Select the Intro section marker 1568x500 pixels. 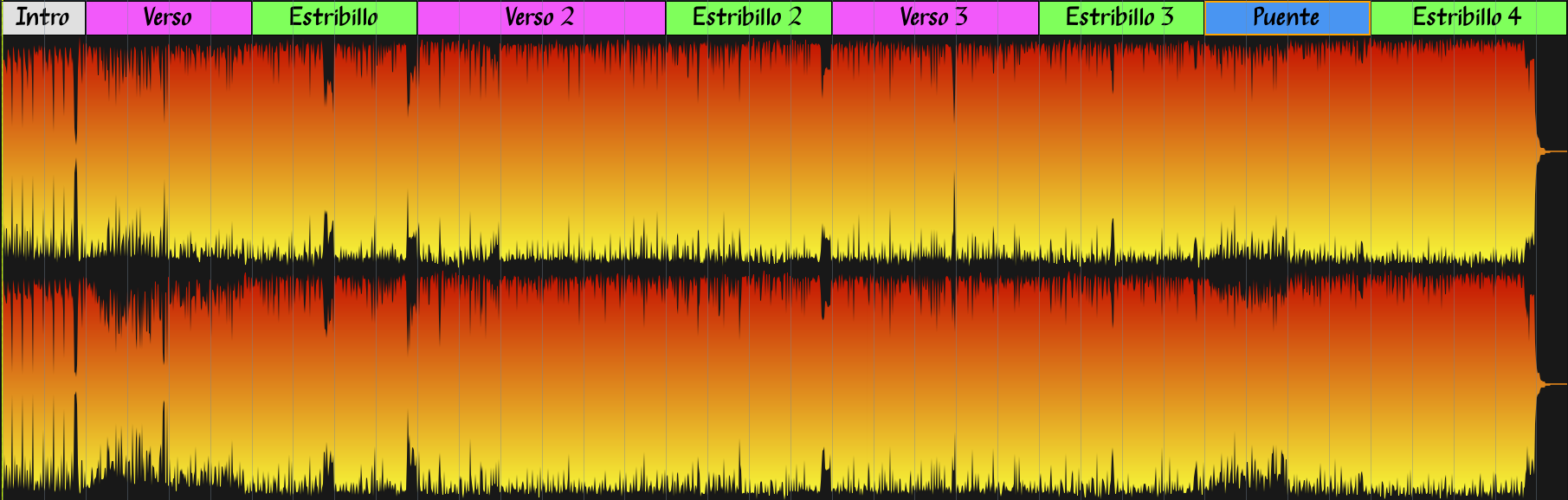pyautogui.click(x=43, y=17)
